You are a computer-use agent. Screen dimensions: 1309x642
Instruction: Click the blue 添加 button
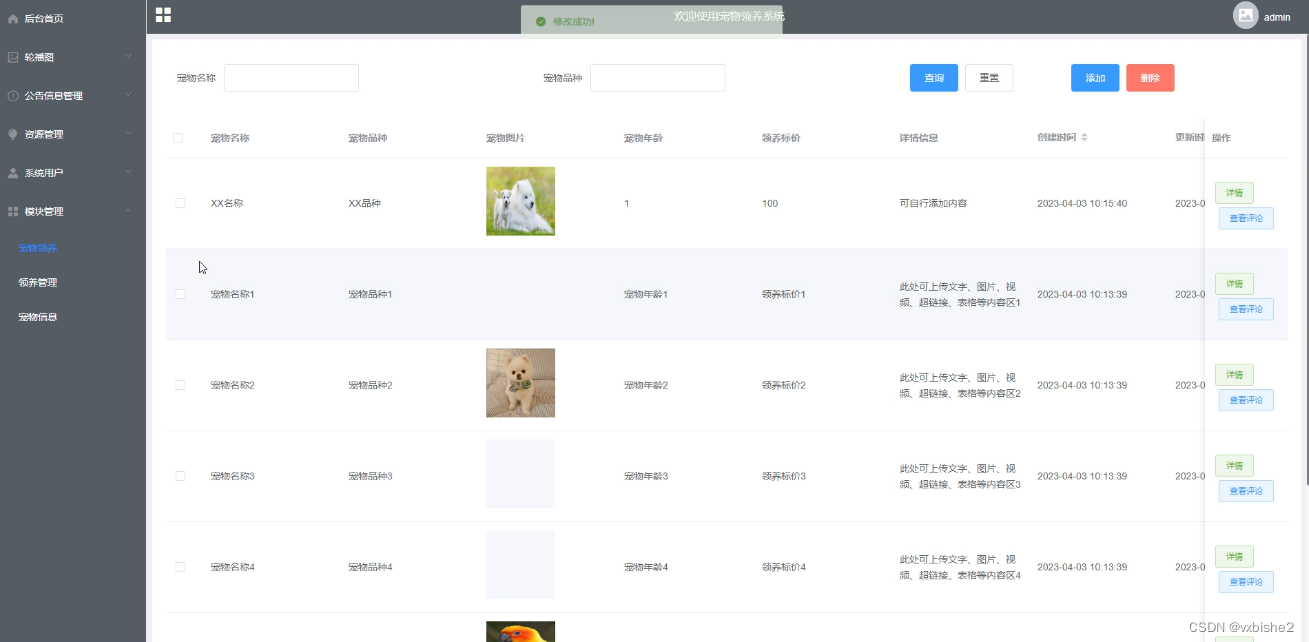(1095, 78)
